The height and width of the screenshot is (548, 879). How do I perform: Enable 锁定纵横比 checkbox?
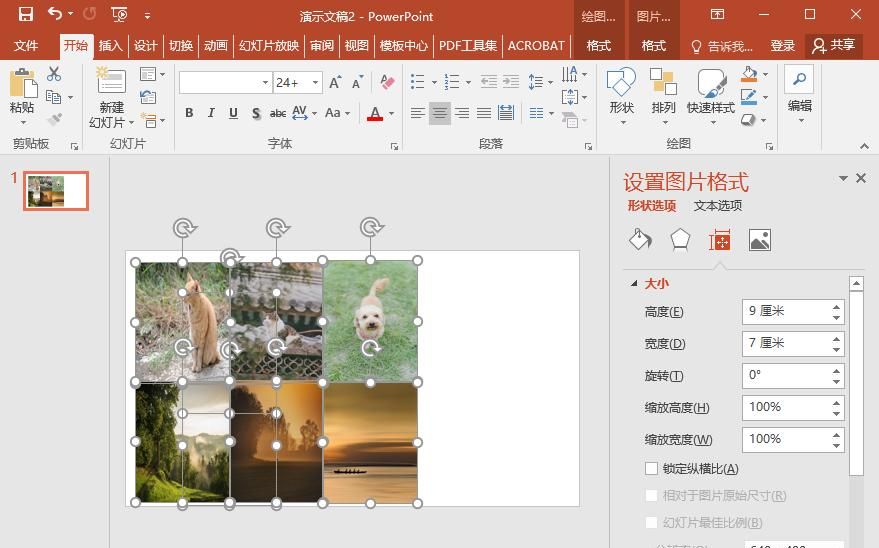652,469
